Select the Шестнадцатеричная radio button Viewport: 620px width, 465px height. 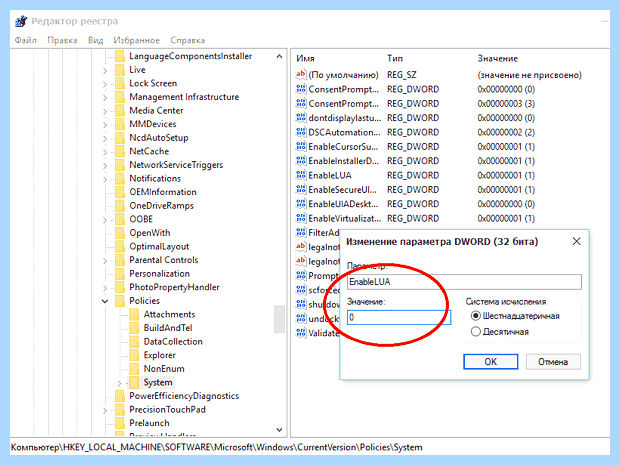click(x=476, y=316)
